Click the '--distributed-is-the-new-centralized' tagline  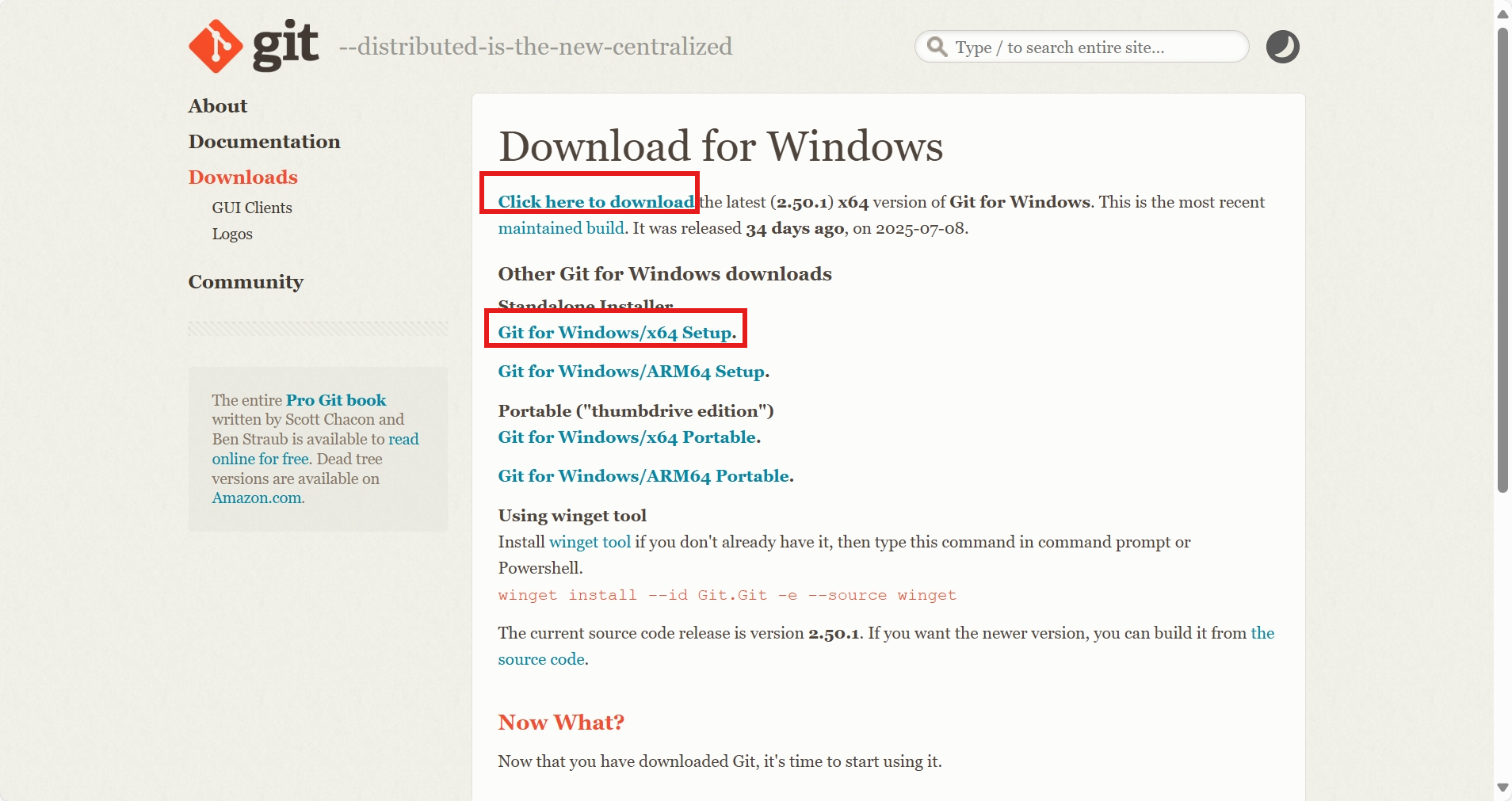pos(536,47)
